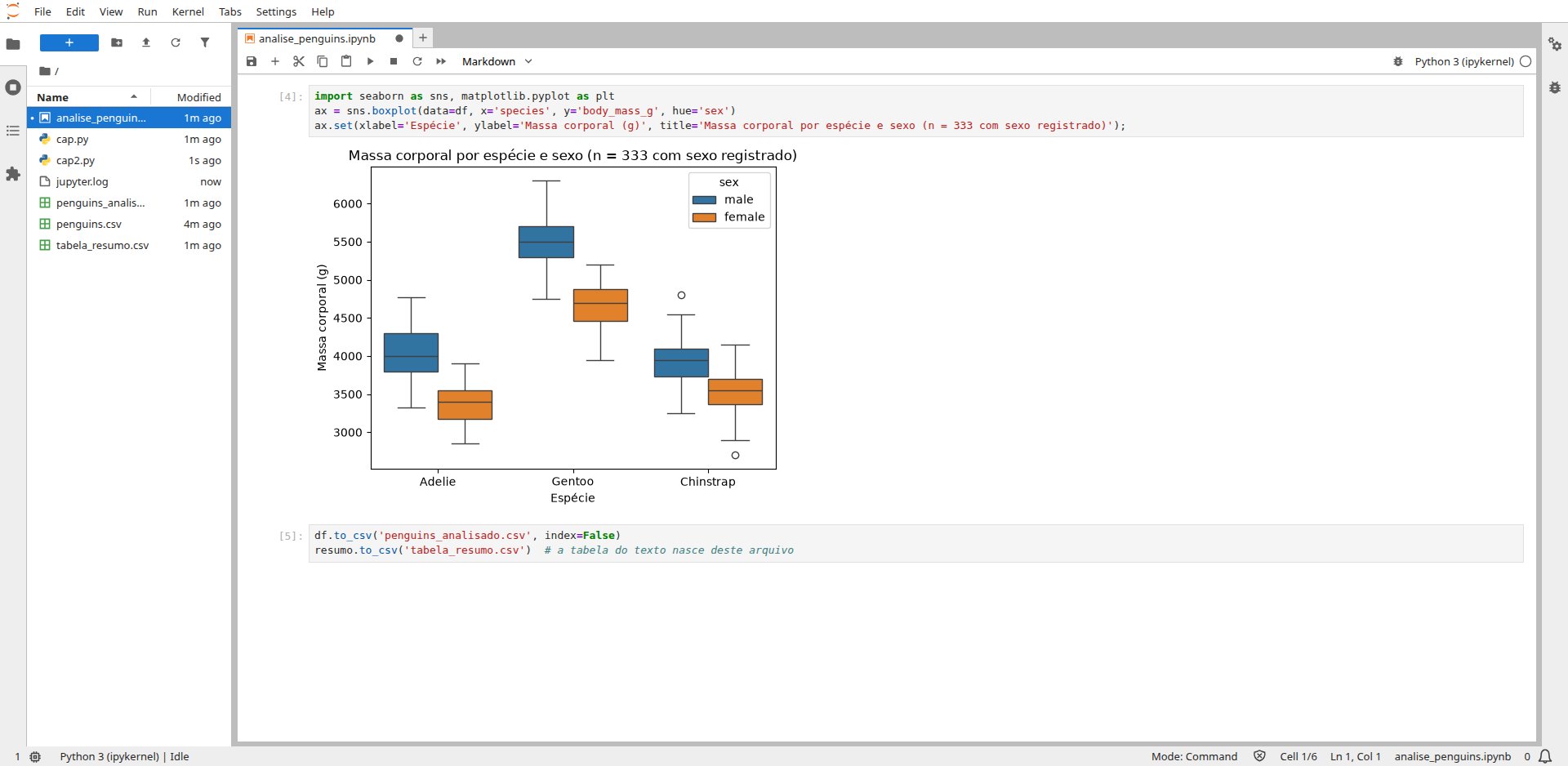Click the Upload Files icon
Screen dimensions: 1568x766
146,42
